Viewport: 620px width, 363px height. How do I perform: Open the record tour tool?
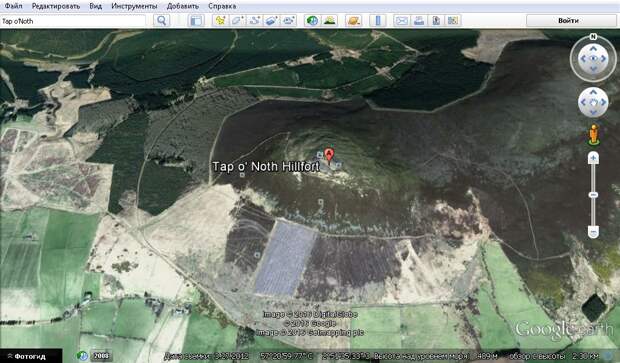click(288, 21)
